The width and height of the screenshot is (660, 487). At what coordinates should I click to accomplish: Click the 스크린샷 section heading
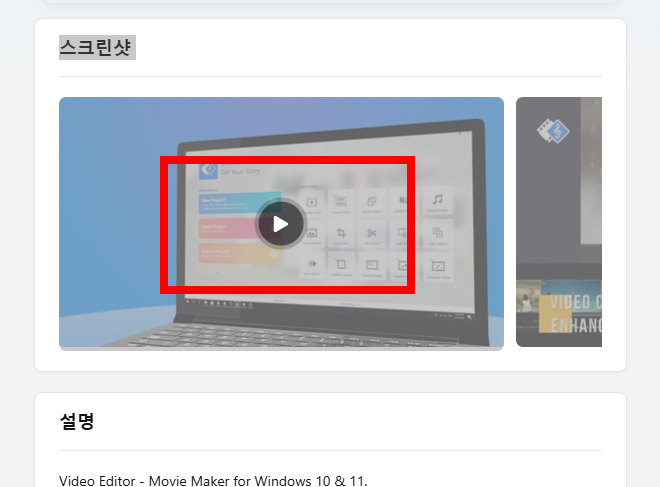point(97,47)
